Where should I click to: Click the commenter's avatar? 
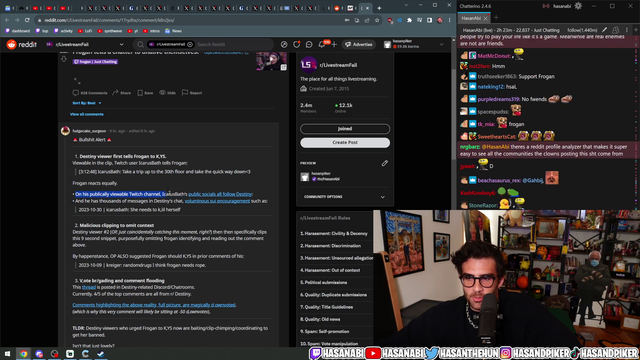[65, 131]
